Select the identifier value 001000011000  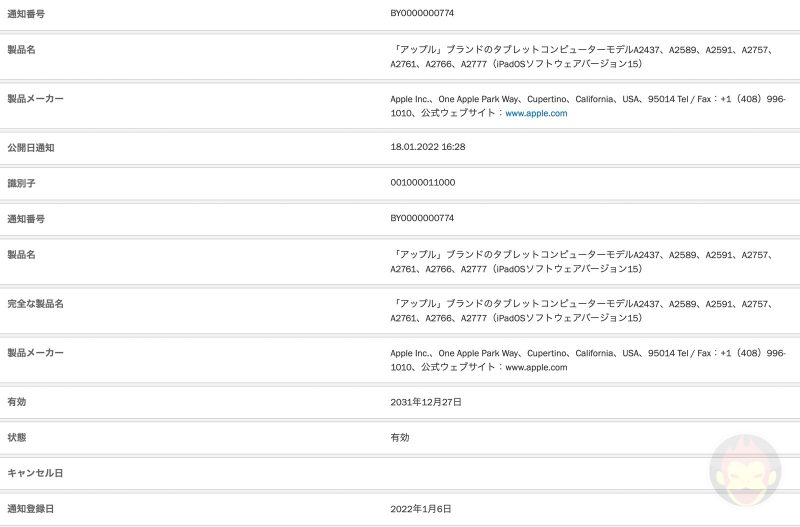click(x=423, y=183)
